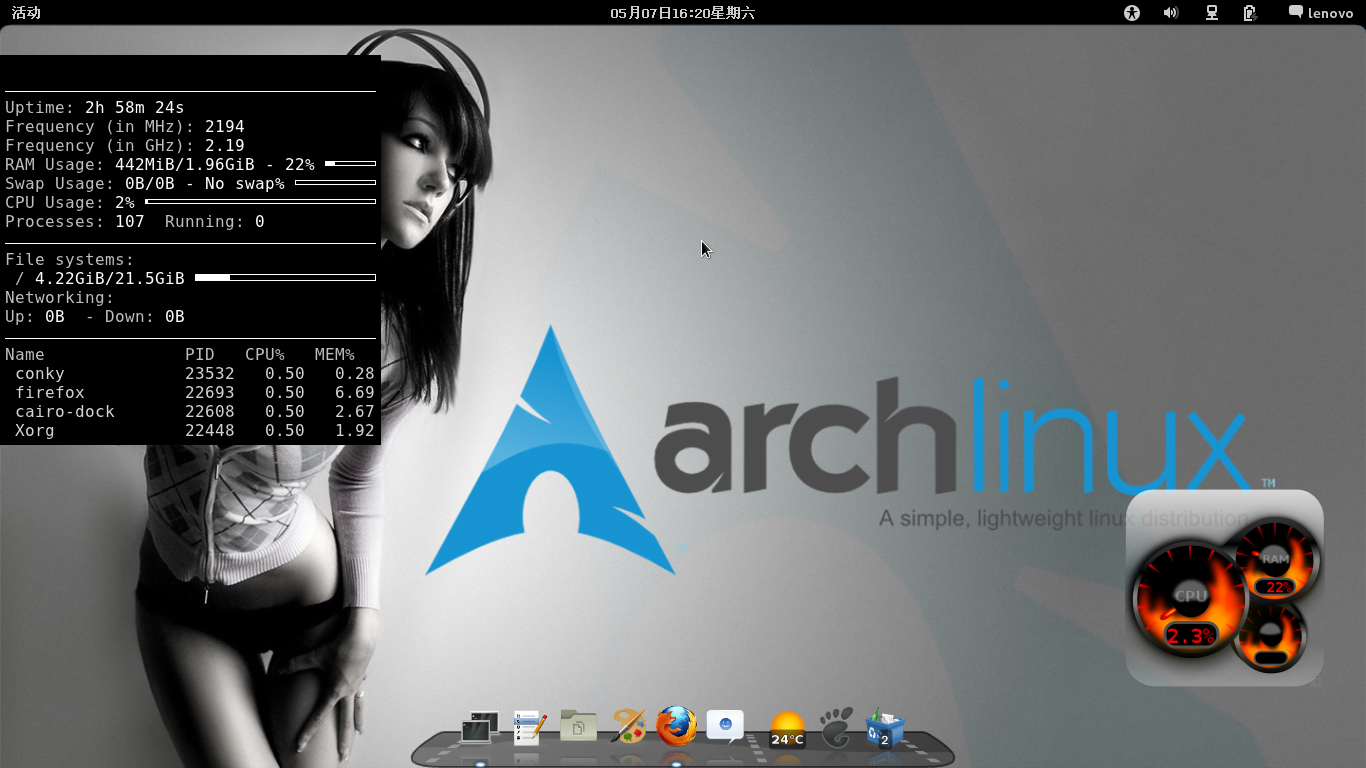Image resolution: width=1366 pixels, height=768 pixels.
Task: Open the lenovo user menu
Action: tap(1320, 13)
